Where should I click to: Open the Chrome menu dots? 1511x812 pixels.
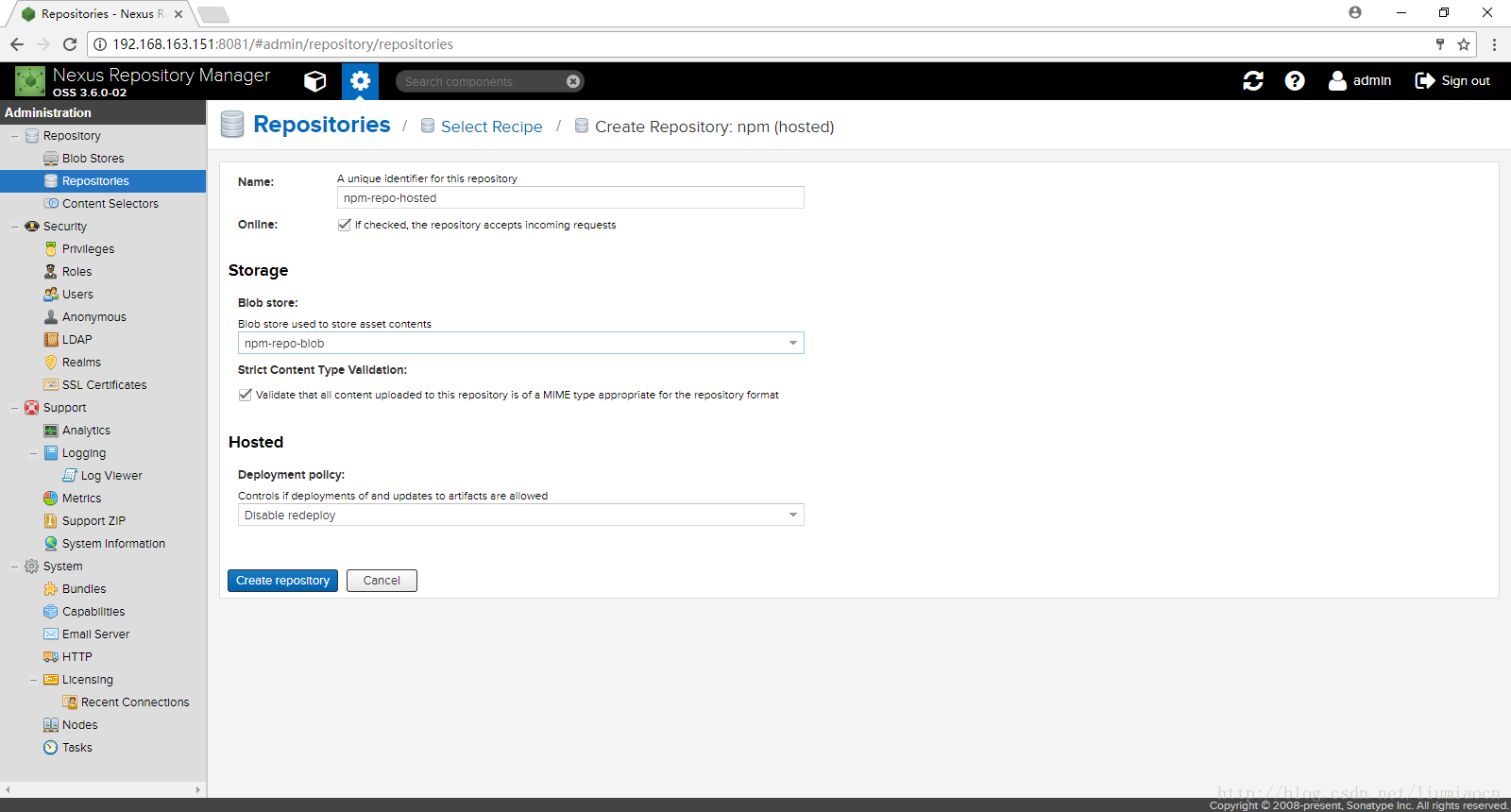(x=1494, y=44)
